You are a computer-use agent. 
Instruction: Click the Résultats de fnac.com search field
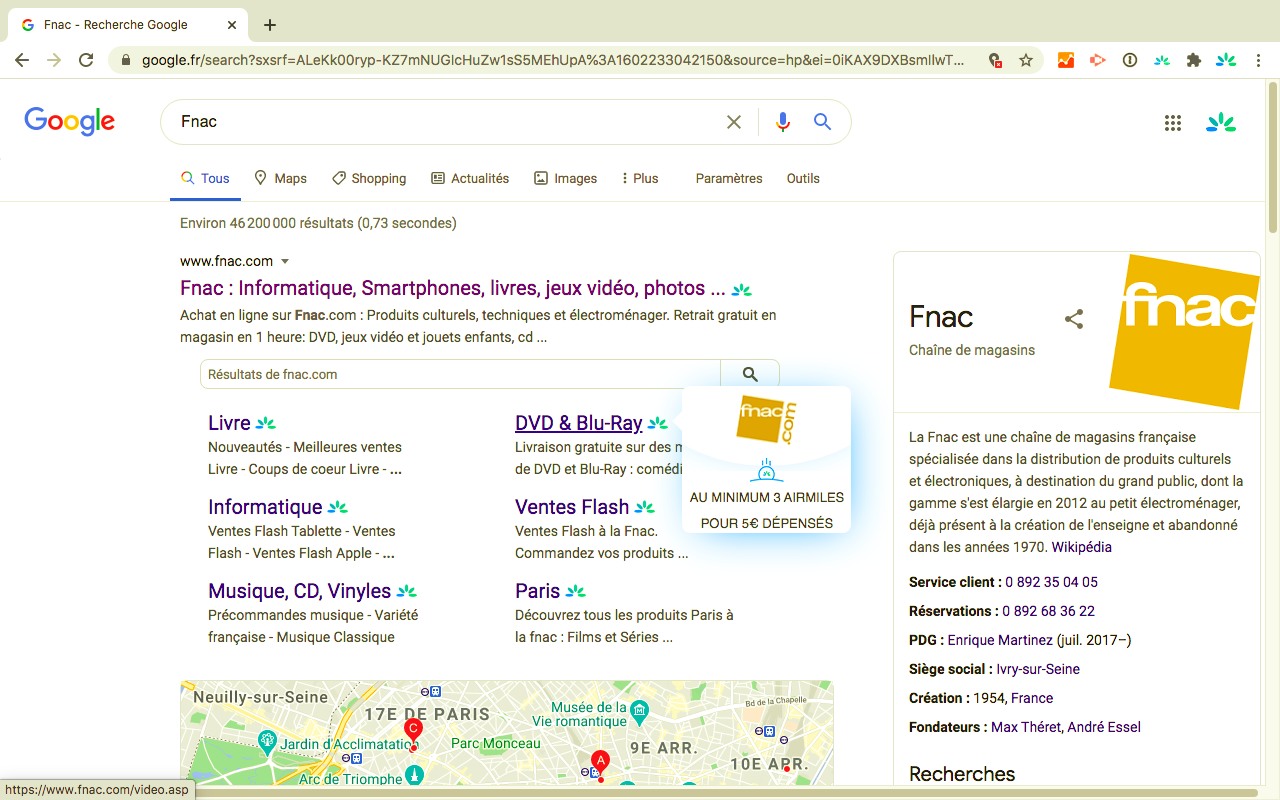coord(460,374)
